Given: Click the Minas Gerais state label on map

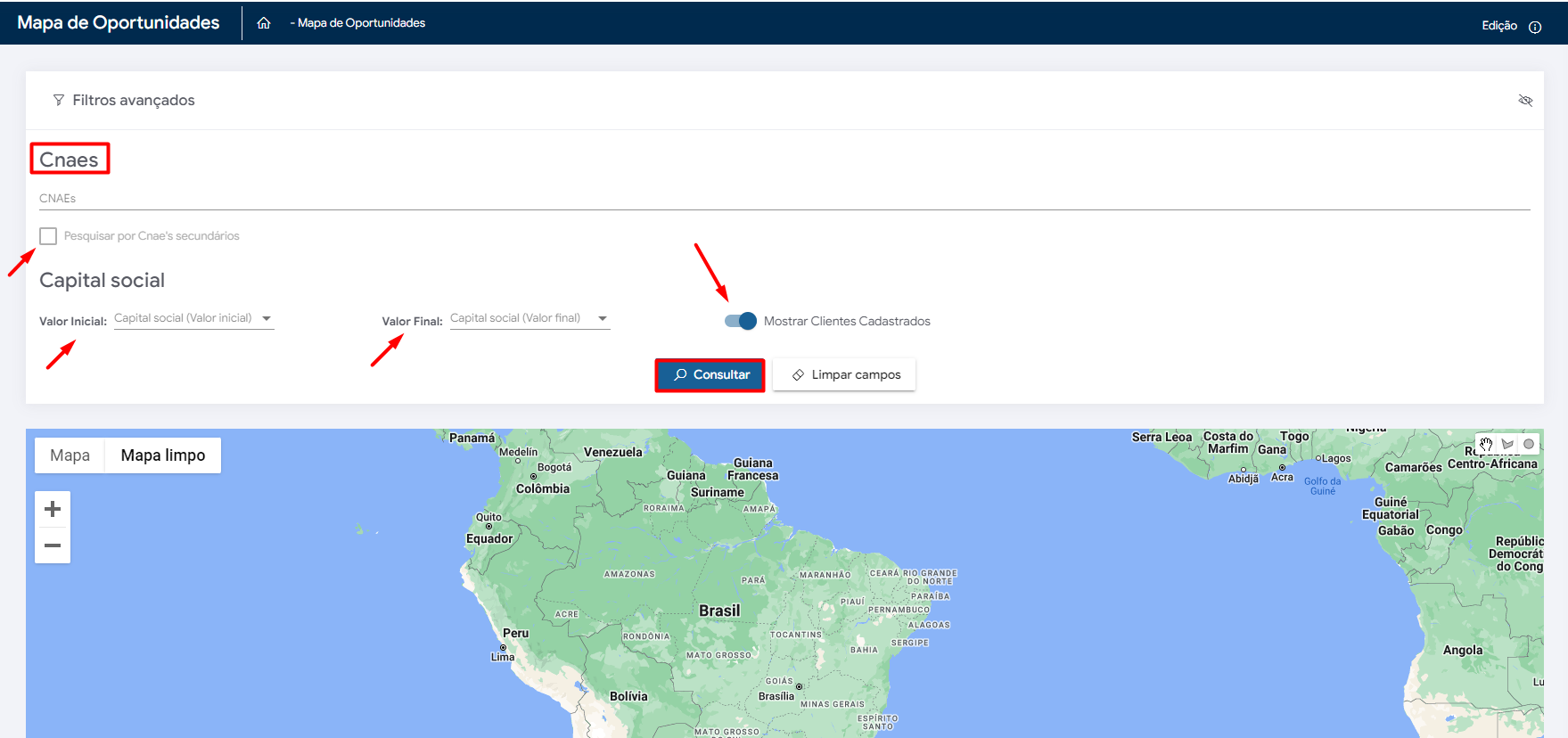Looking at the screenshot, I should click(833, 704).
